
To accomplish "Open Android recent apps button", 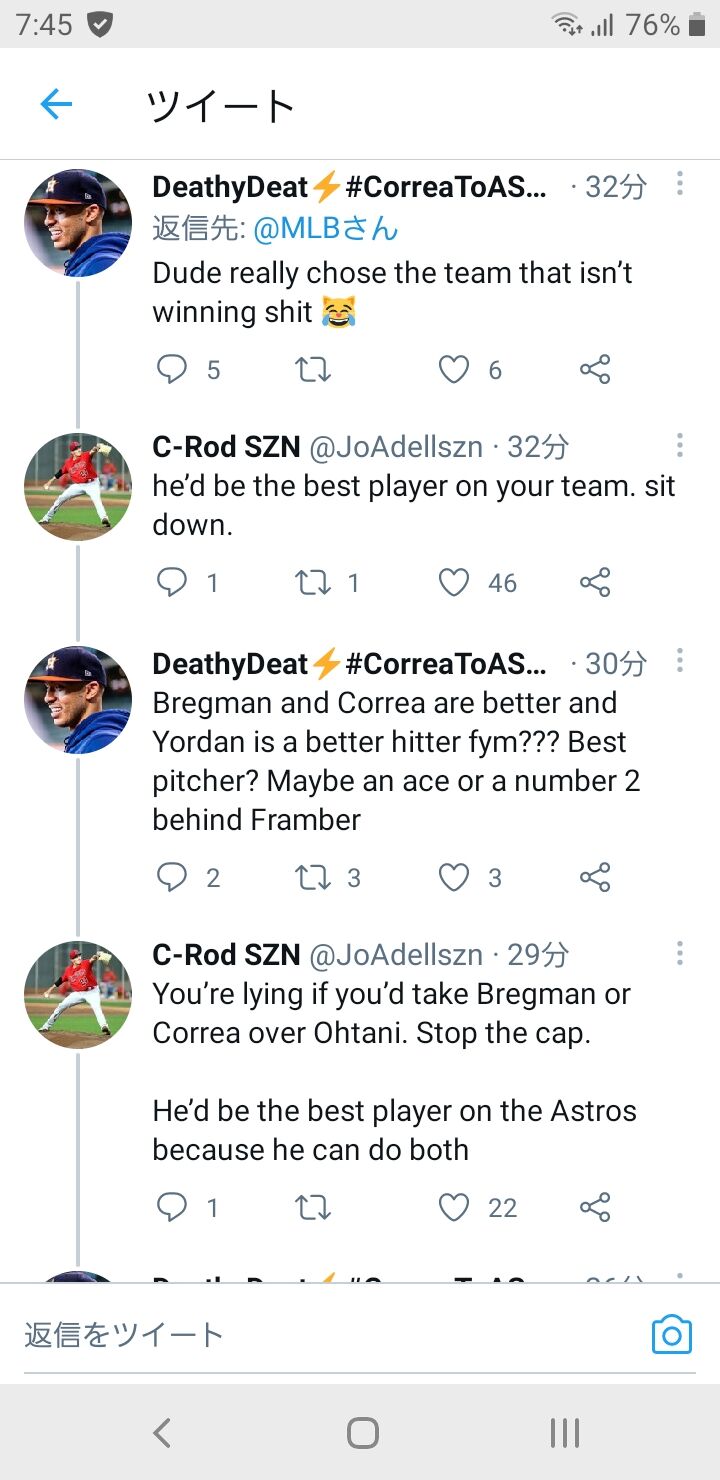I will click(564, 1433).
